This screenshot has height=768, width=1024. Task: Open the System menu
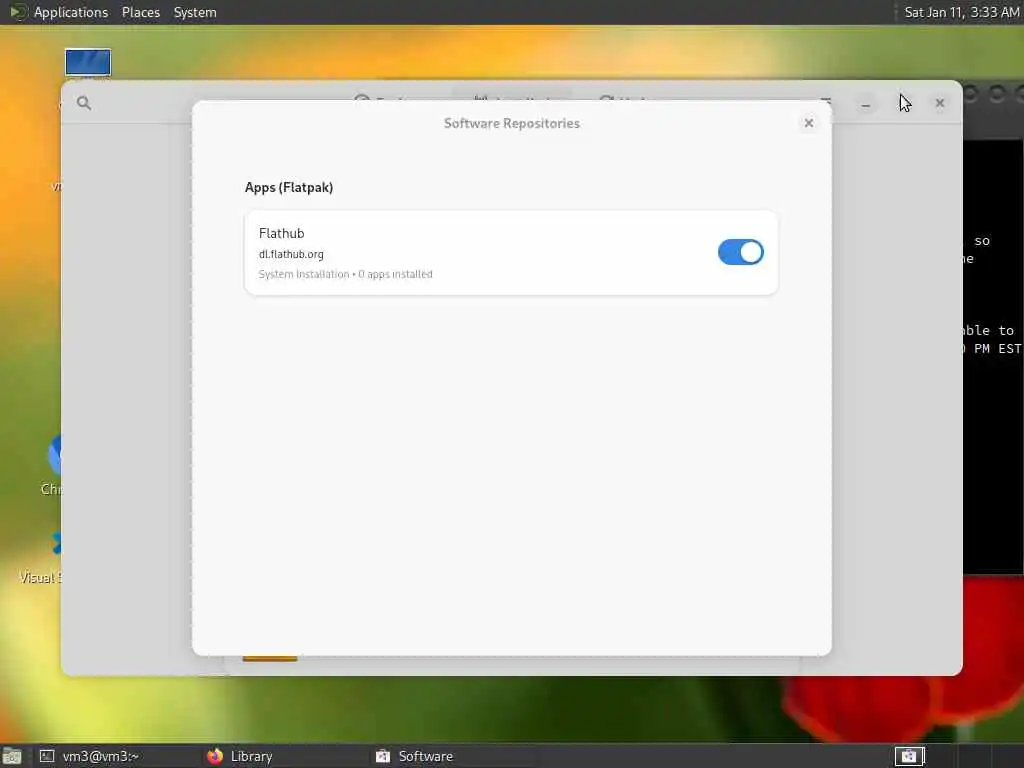(195, 12)
